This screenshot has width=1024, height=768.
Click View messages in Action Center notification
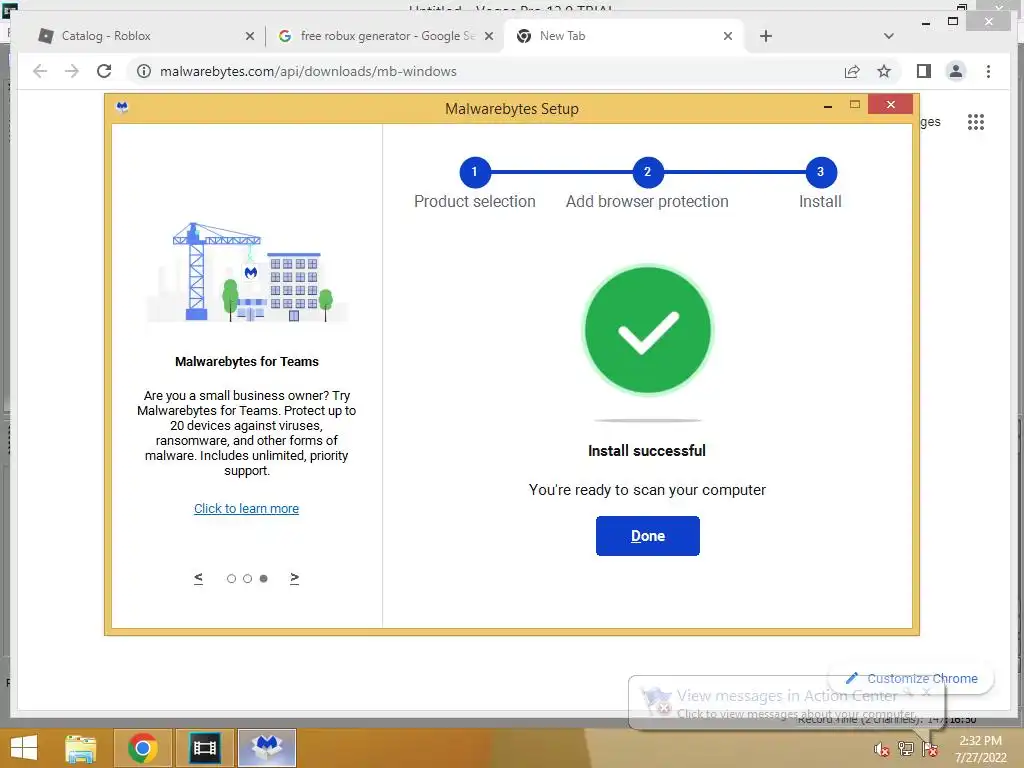point(786,703)
